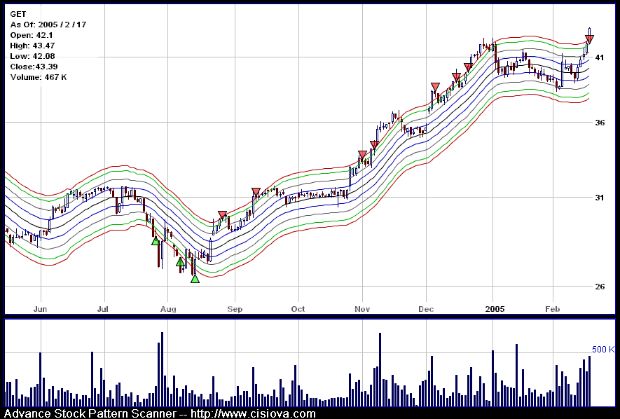Click the first red triangle marker after the Dec gridline
620x419 pixels.
click(435, 87)
